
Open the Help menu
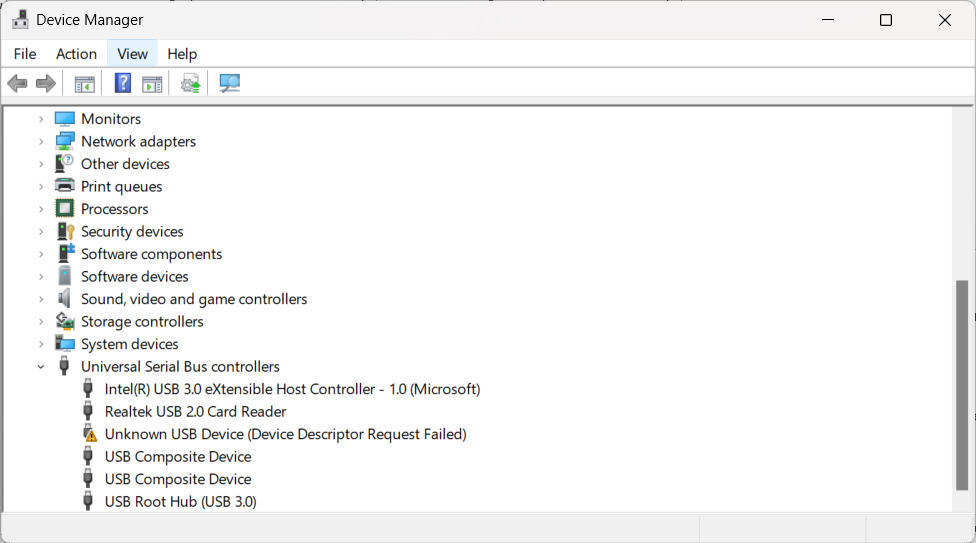tap(182, 54)
